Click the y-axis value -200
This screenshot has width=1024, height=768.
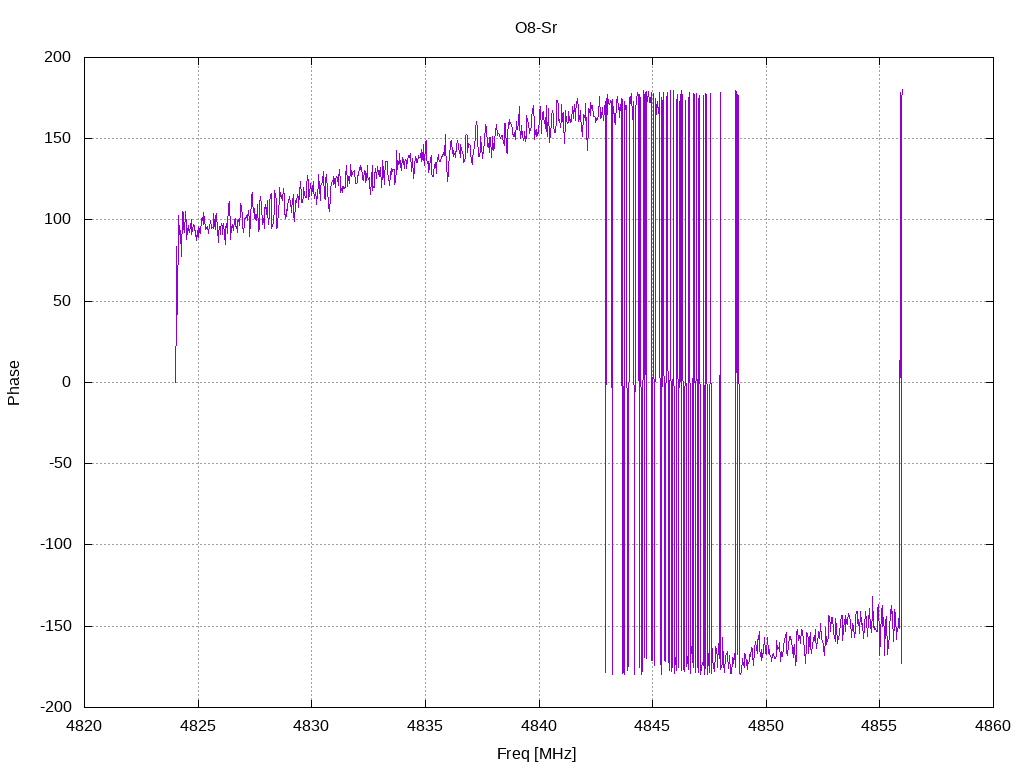[56, 707]
